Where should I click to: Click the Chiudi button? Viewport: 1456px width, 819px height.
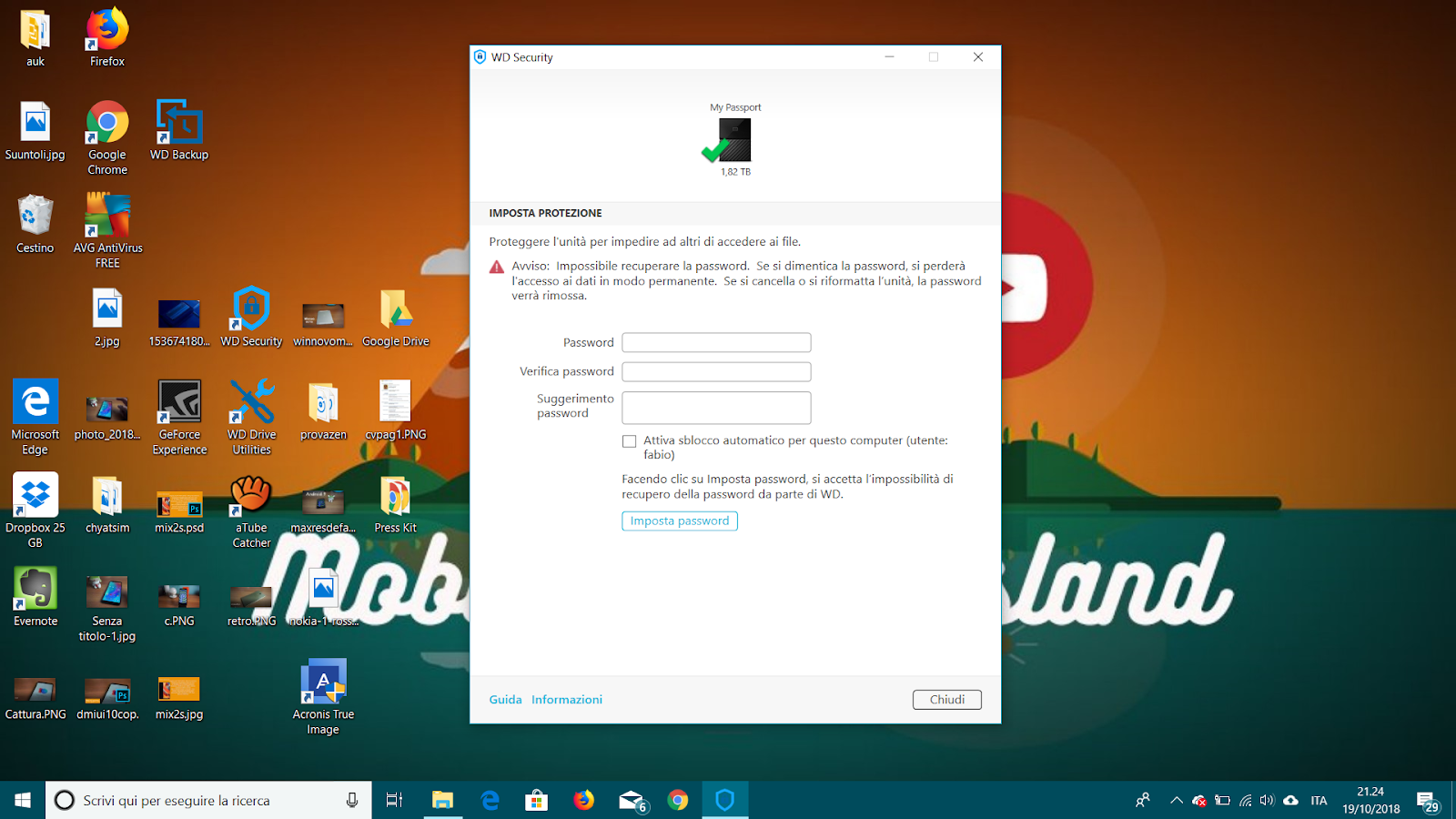click(x=947, y=700)
